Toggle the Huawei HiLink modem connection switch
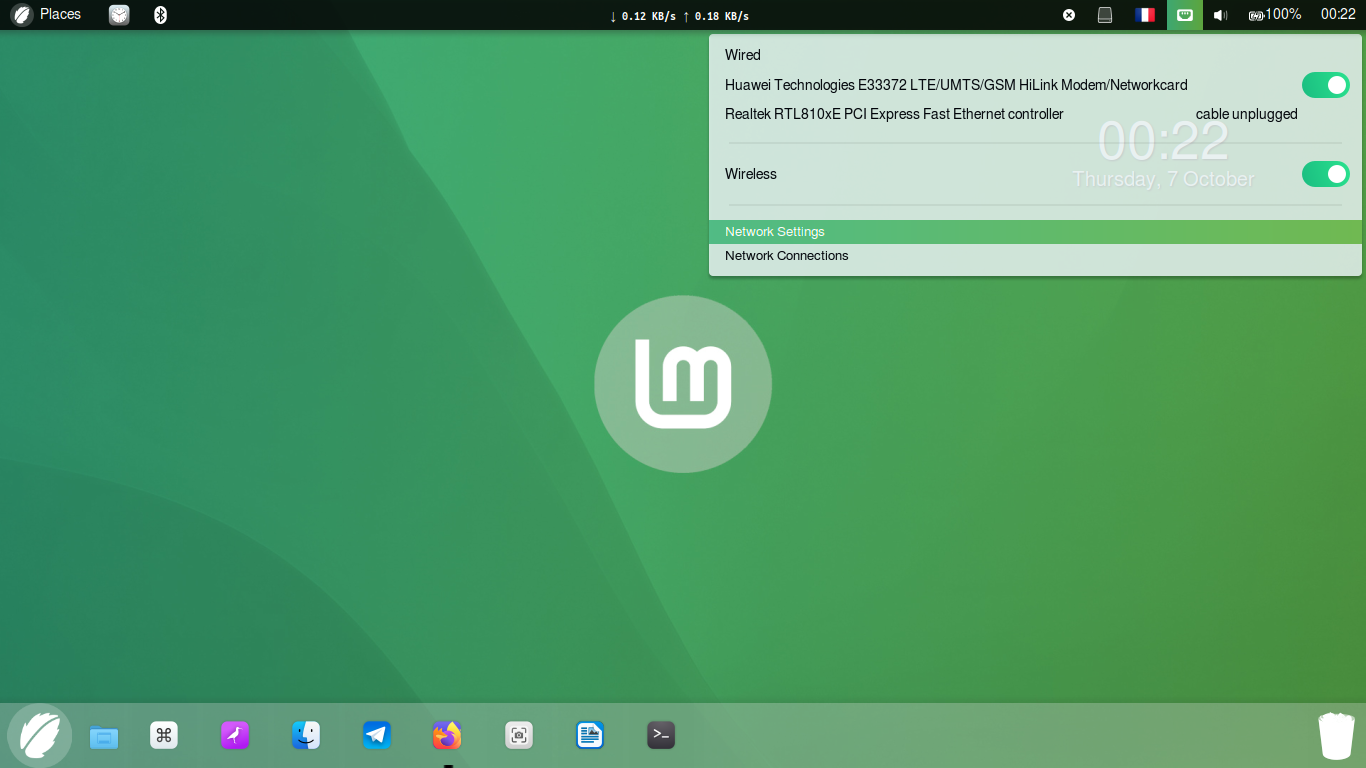1366x768 pixels. pyautogui.click(x=1326, y=85)
